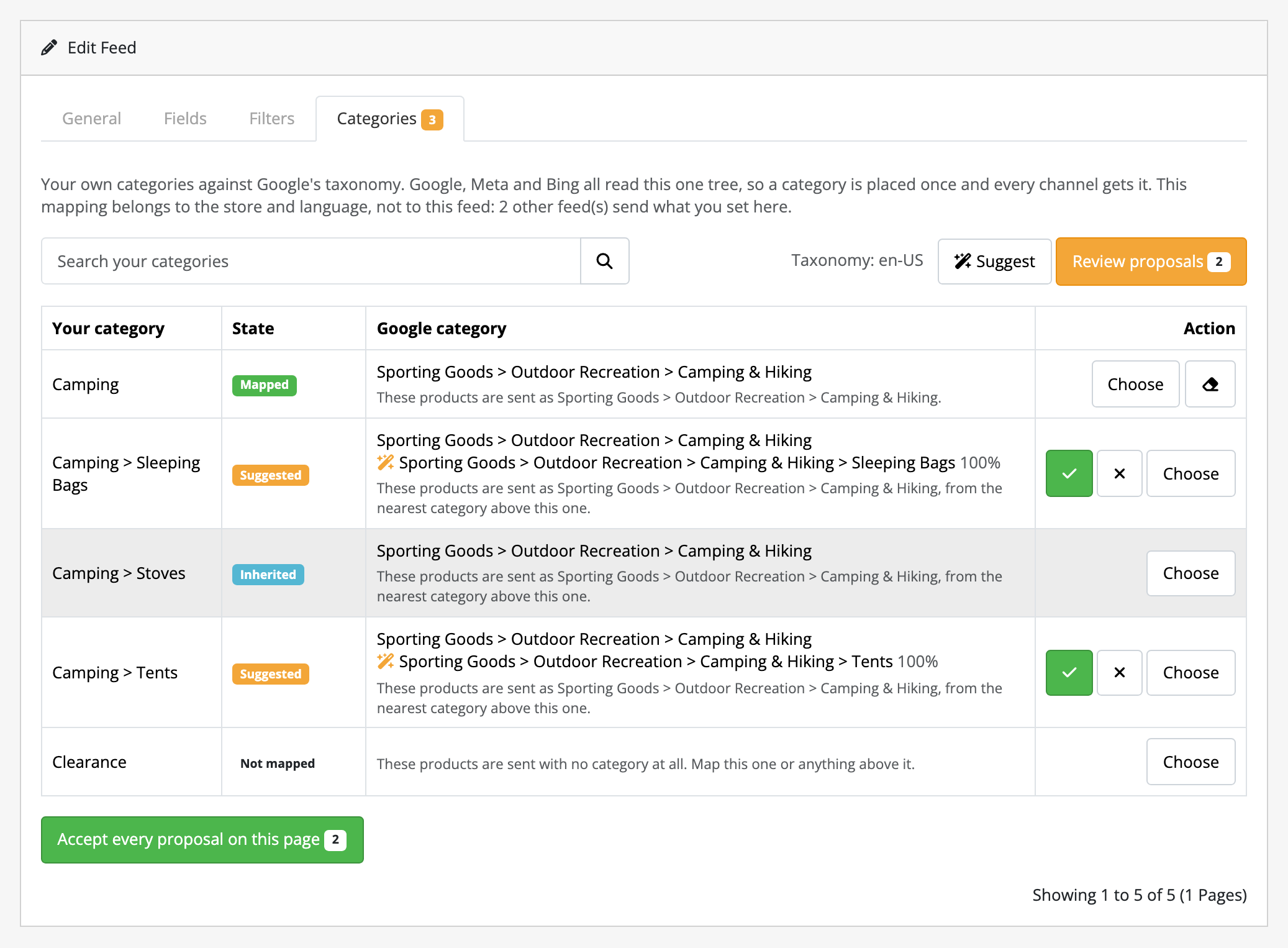Click Choose in the Sleeping Bags row
Viewport: 1288px width, 948px height.
pyautogui.click(x=1190, y=473)
